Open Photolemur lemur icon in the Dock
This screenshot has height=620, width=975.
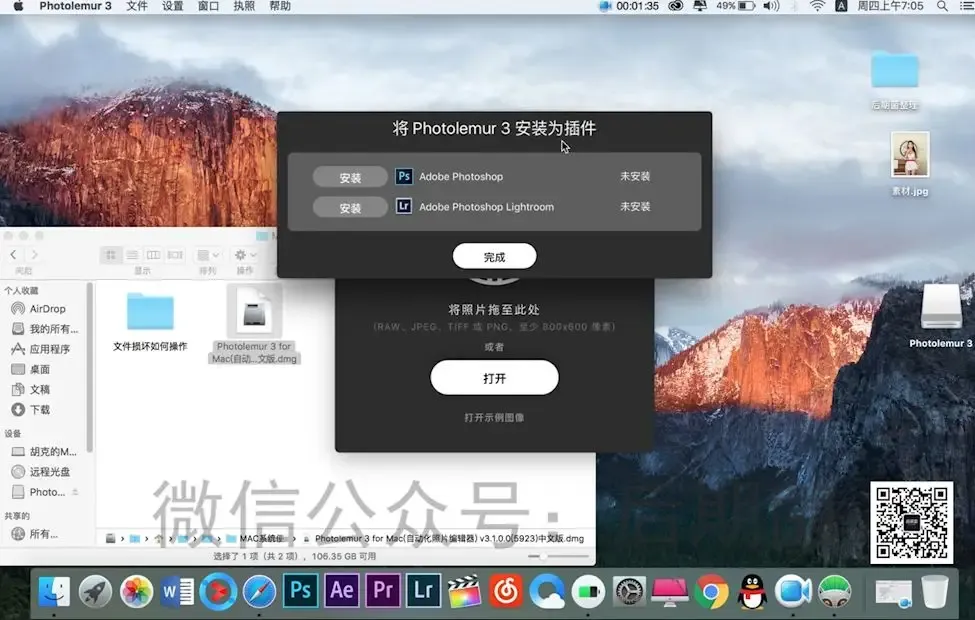click(x=834, y=591)
